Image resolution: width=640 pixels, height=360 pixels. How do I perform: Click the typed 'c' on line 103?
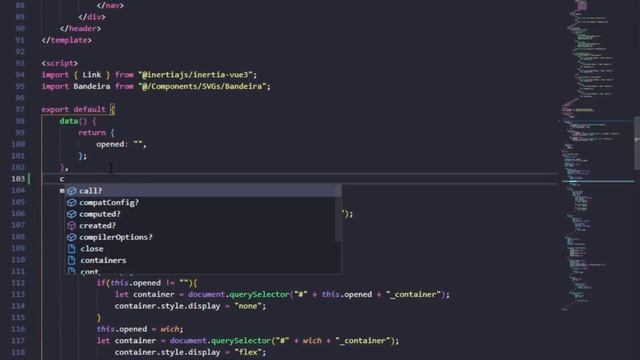62,179
